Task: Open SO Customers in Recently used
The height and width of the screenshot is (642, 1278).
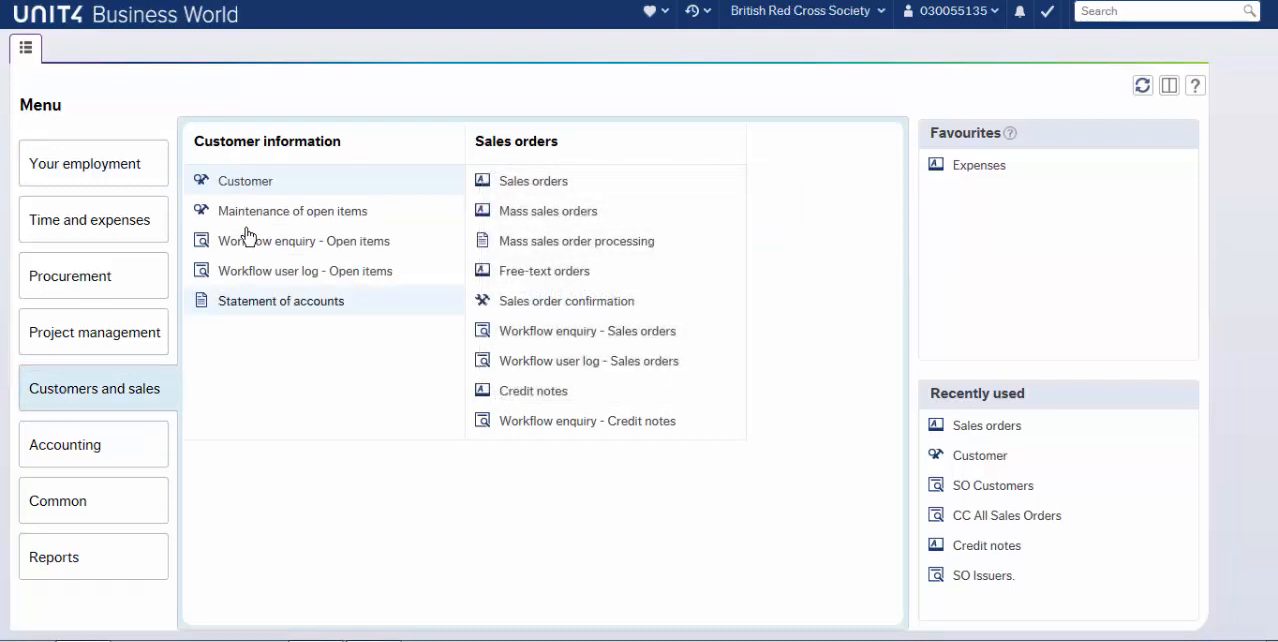Action: click(x=993, y=486)
